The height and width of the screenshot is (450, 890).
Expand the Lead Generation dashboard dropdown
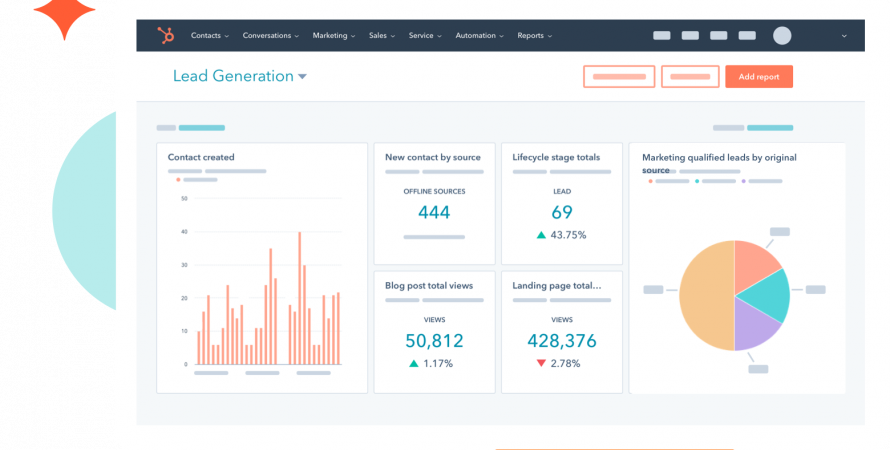[302, 77]
